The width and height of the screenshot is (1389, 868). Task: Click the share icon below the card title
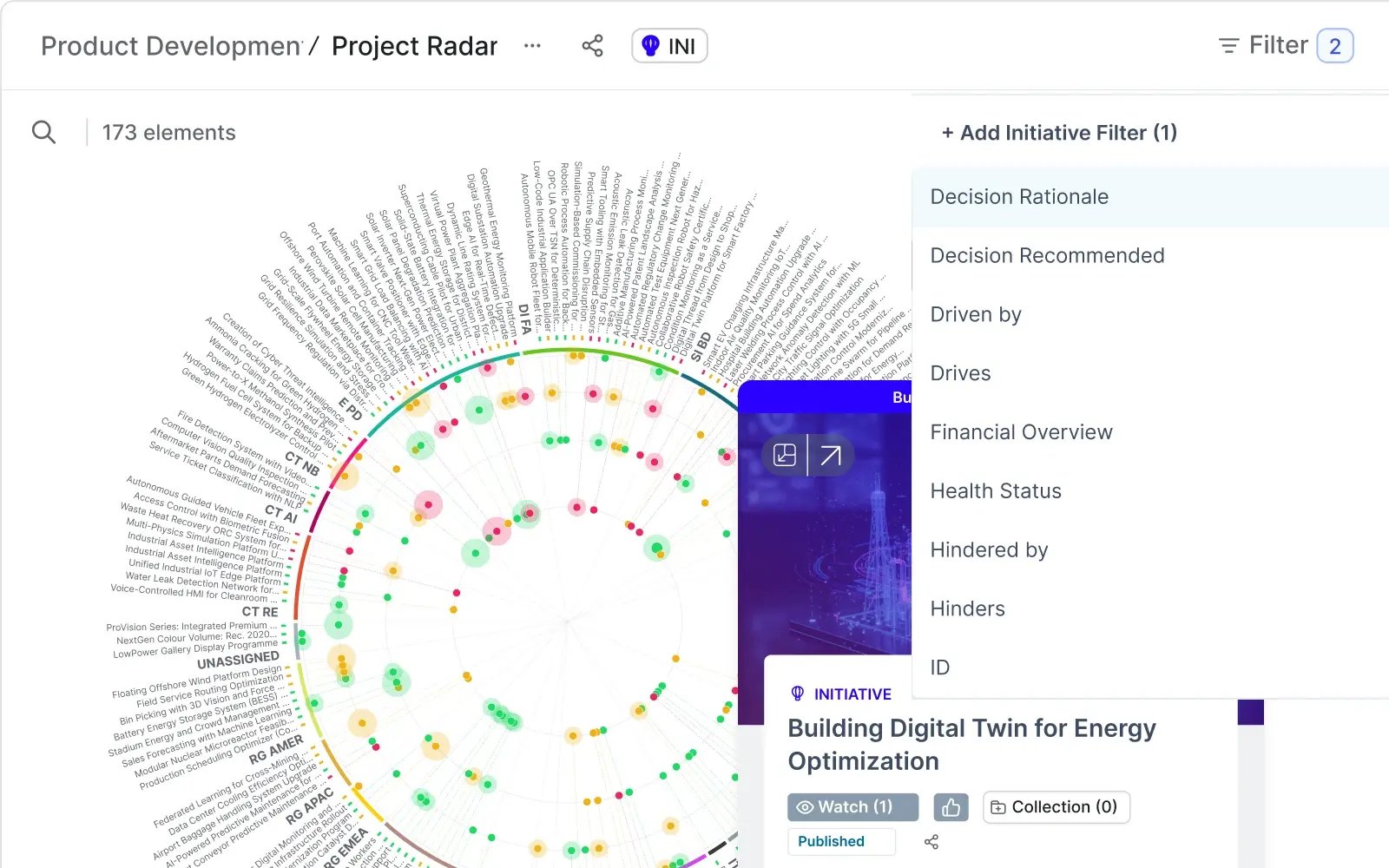(x=931, y=842)
